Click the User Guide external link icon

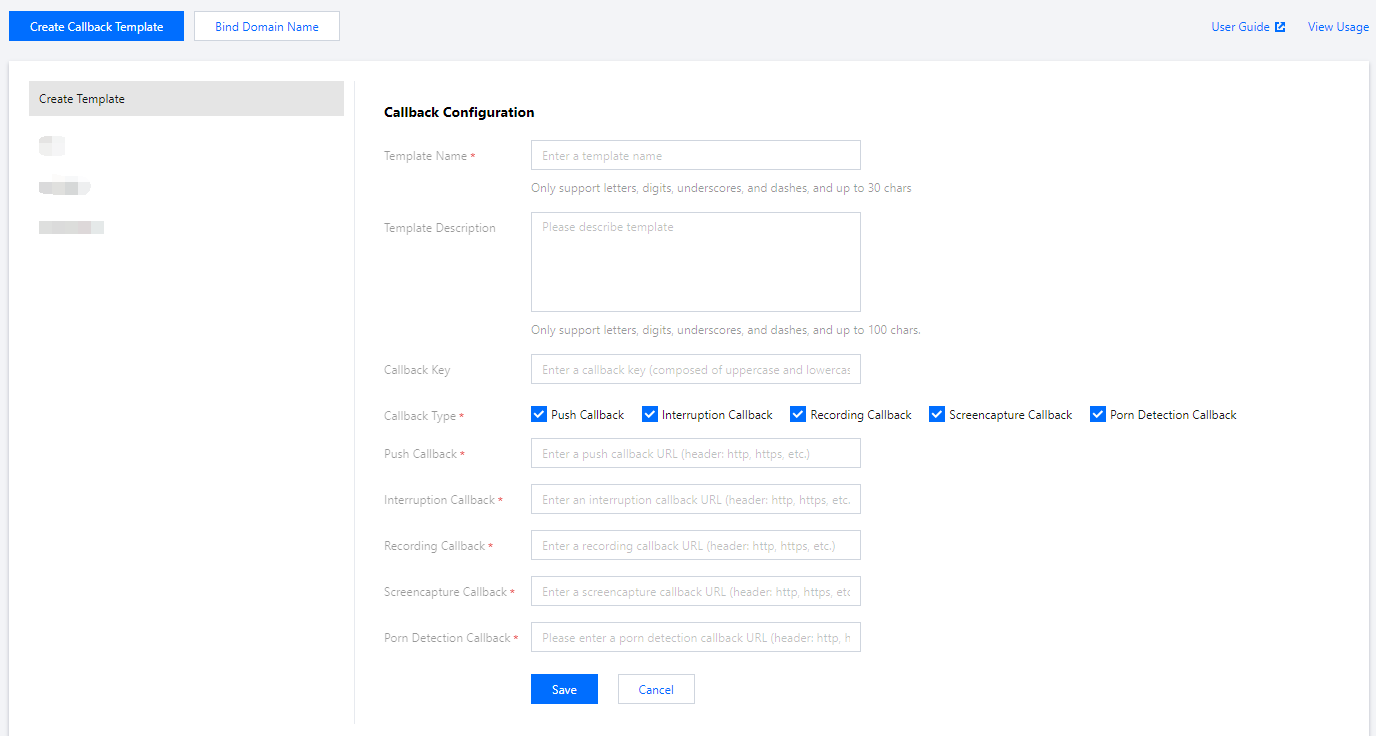(1280, 27)
